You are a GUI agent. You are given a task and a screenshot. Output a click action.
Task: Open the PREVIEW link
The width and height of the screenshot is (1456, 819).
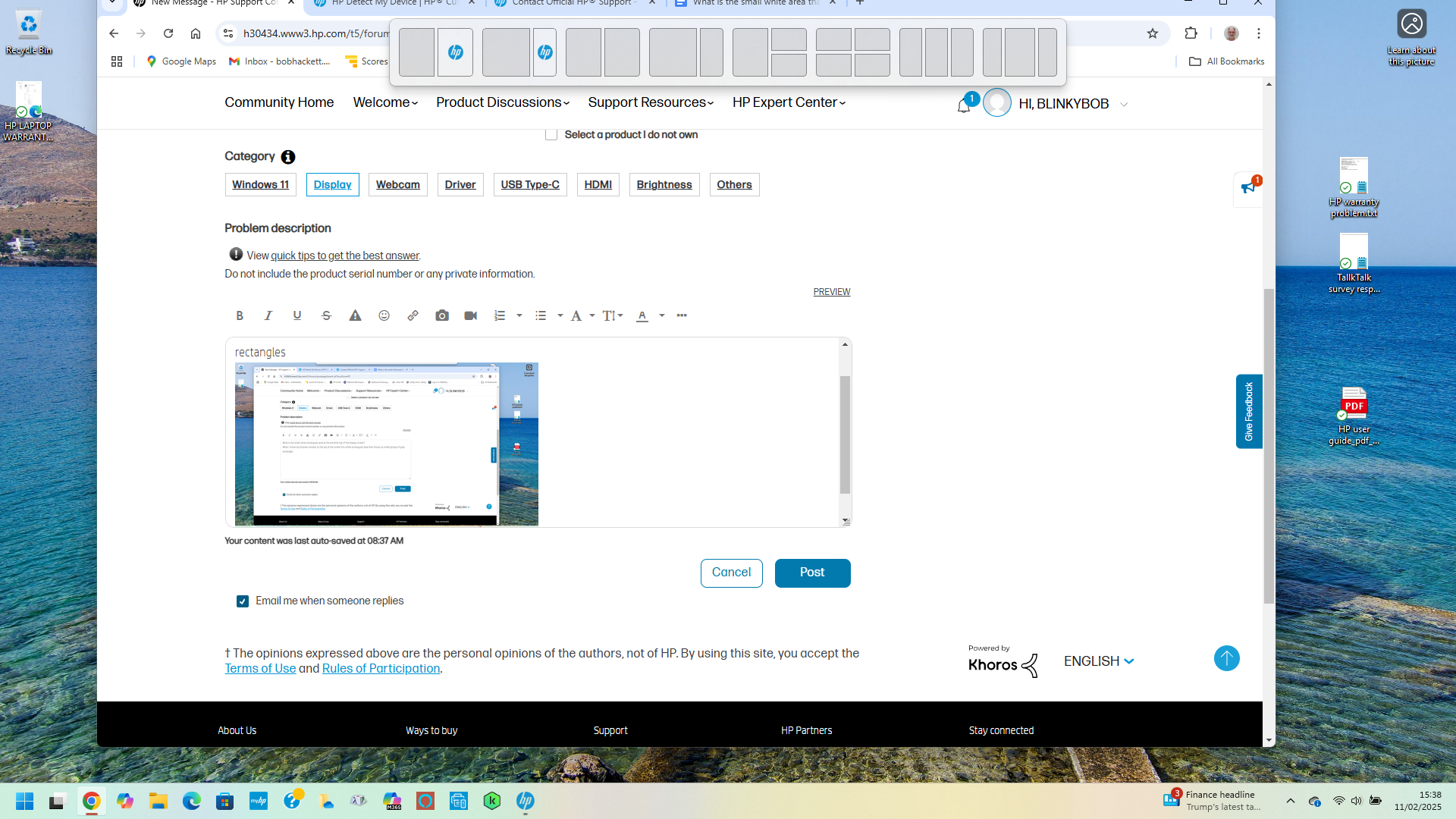pyautogui.click(x=832, y=292)
